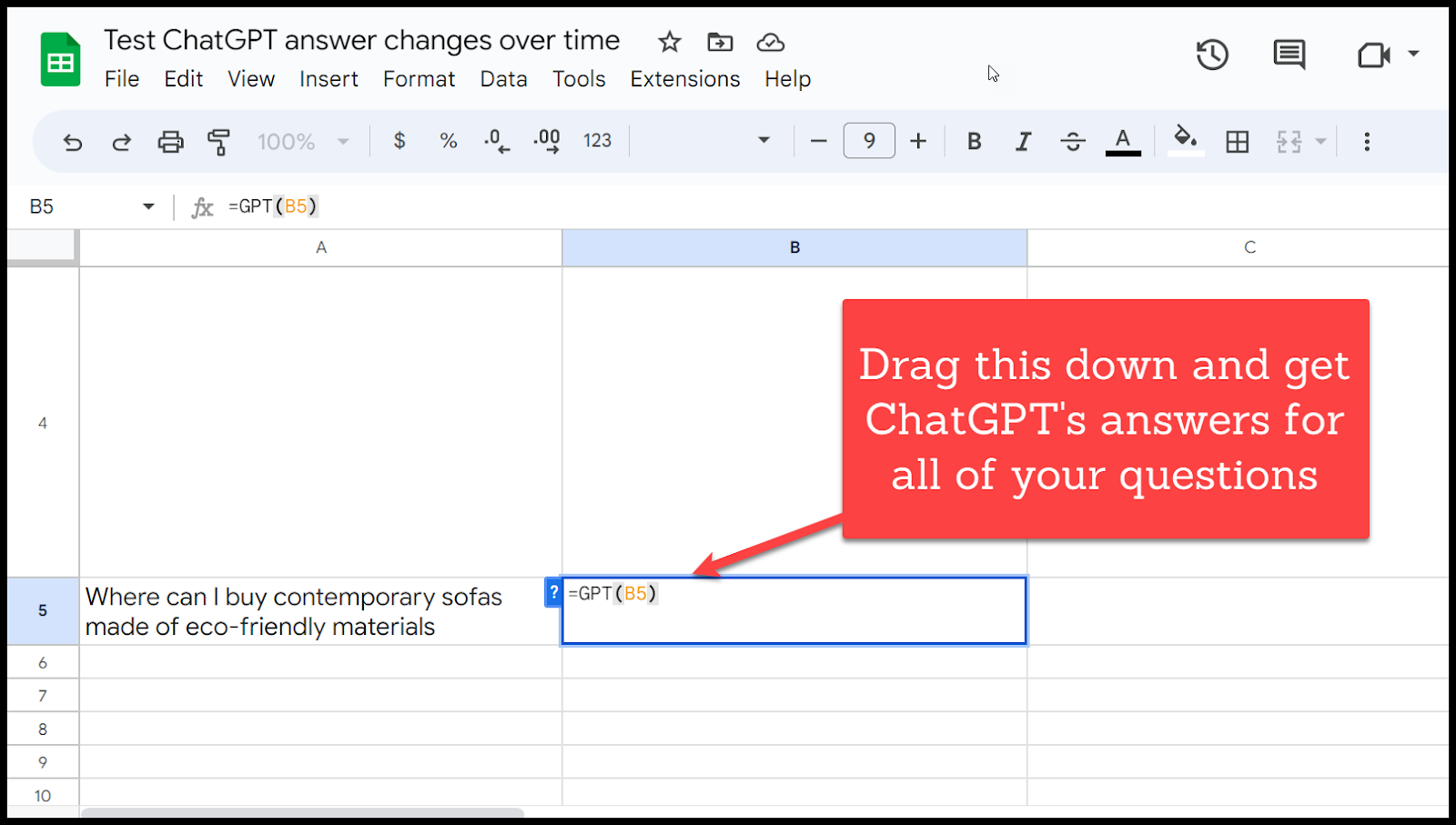Viewport: 1456px width, 825px height.
Task: Select the paint format roller icon
Action: (x=218, y=142)
